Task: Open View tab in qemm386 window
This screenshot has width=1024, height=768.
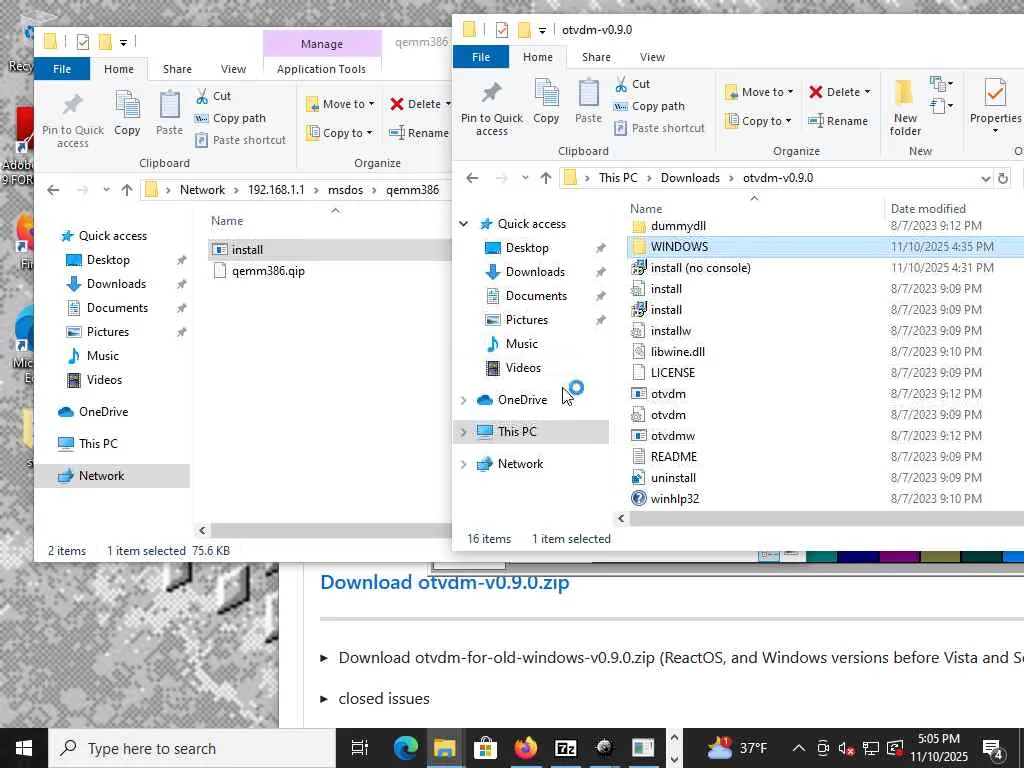Action: 233,69
